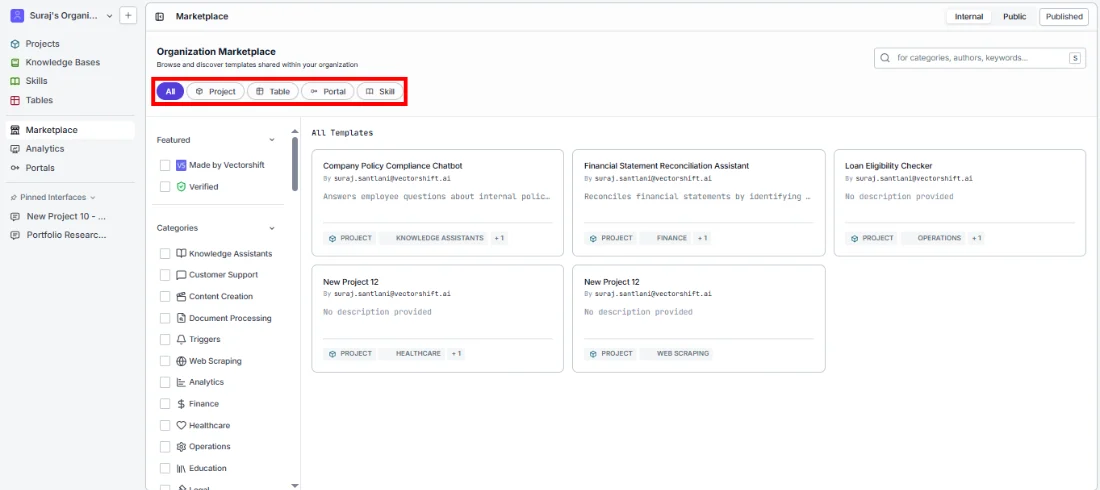Screen dimensions: 1100x490
Task: Click the Finance dollar icon
Action: 181,404
